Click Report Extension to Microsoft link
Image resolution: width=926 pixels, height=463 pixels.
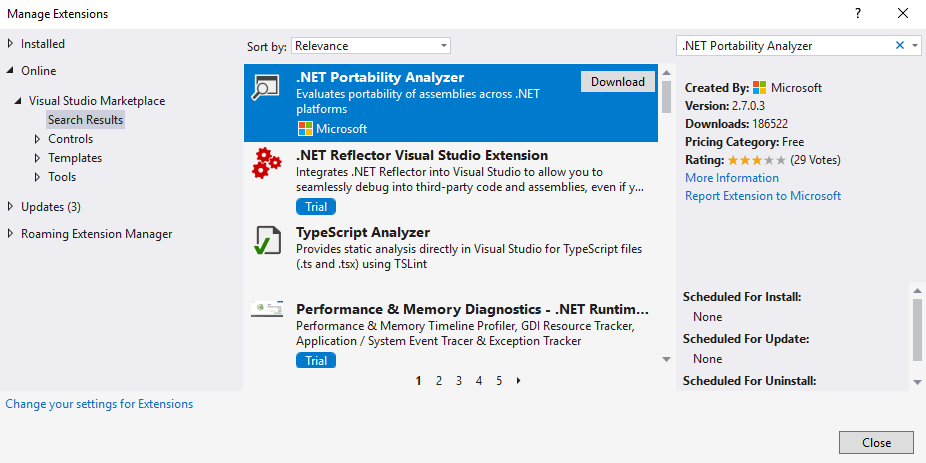[763, 195]
